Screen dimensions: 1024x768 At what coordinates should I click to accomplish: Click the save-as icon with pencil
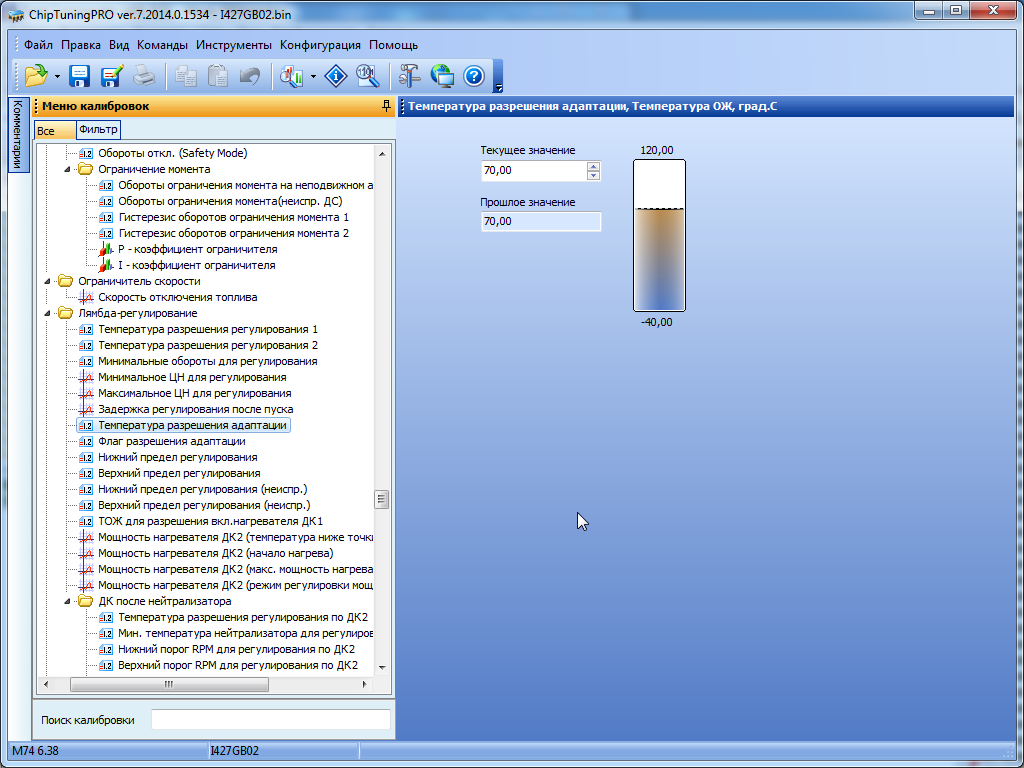[111, 75]
